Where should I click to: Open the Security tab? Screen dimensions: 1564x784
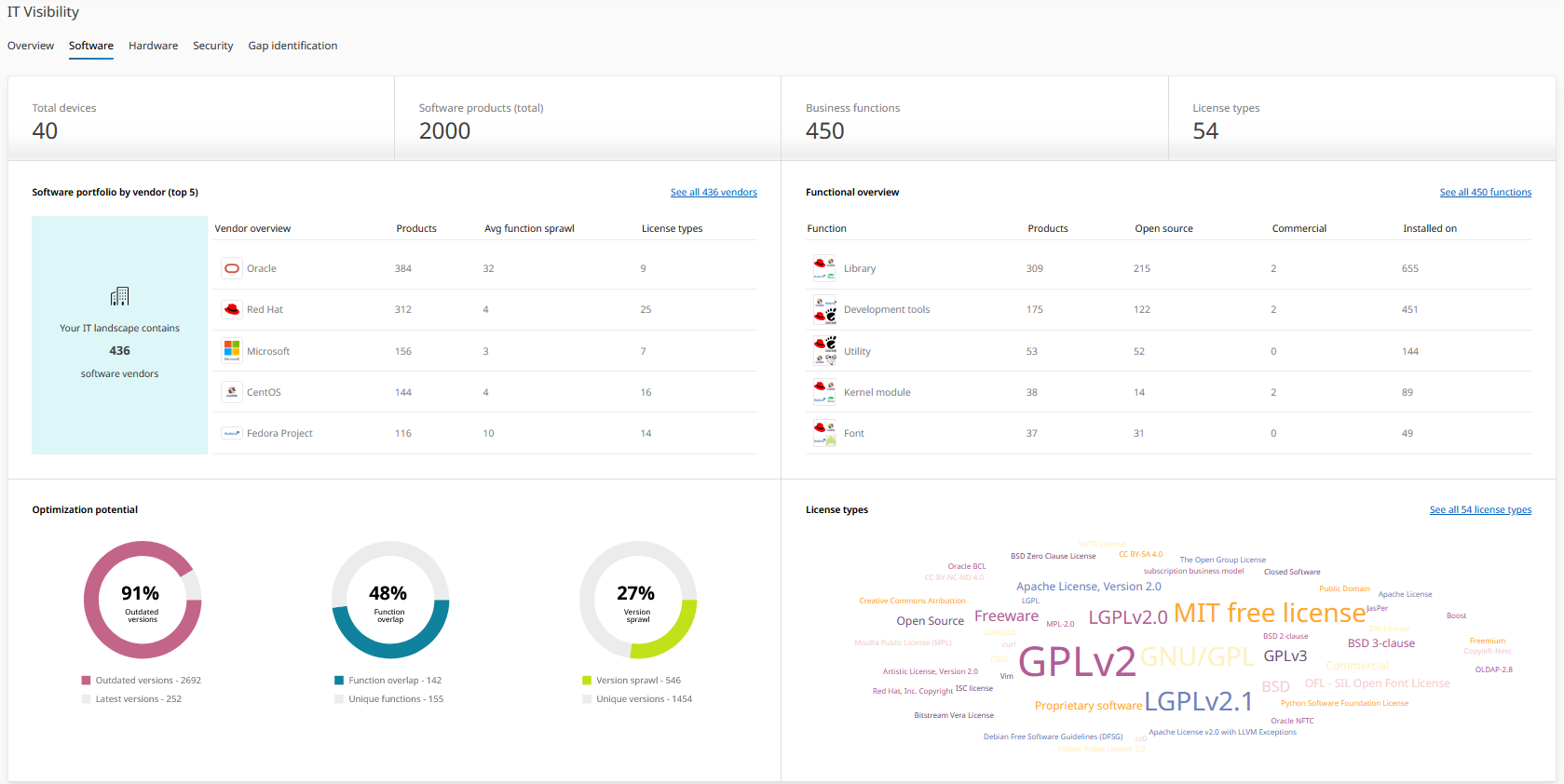pyautogui.click(x=212, y=46)
